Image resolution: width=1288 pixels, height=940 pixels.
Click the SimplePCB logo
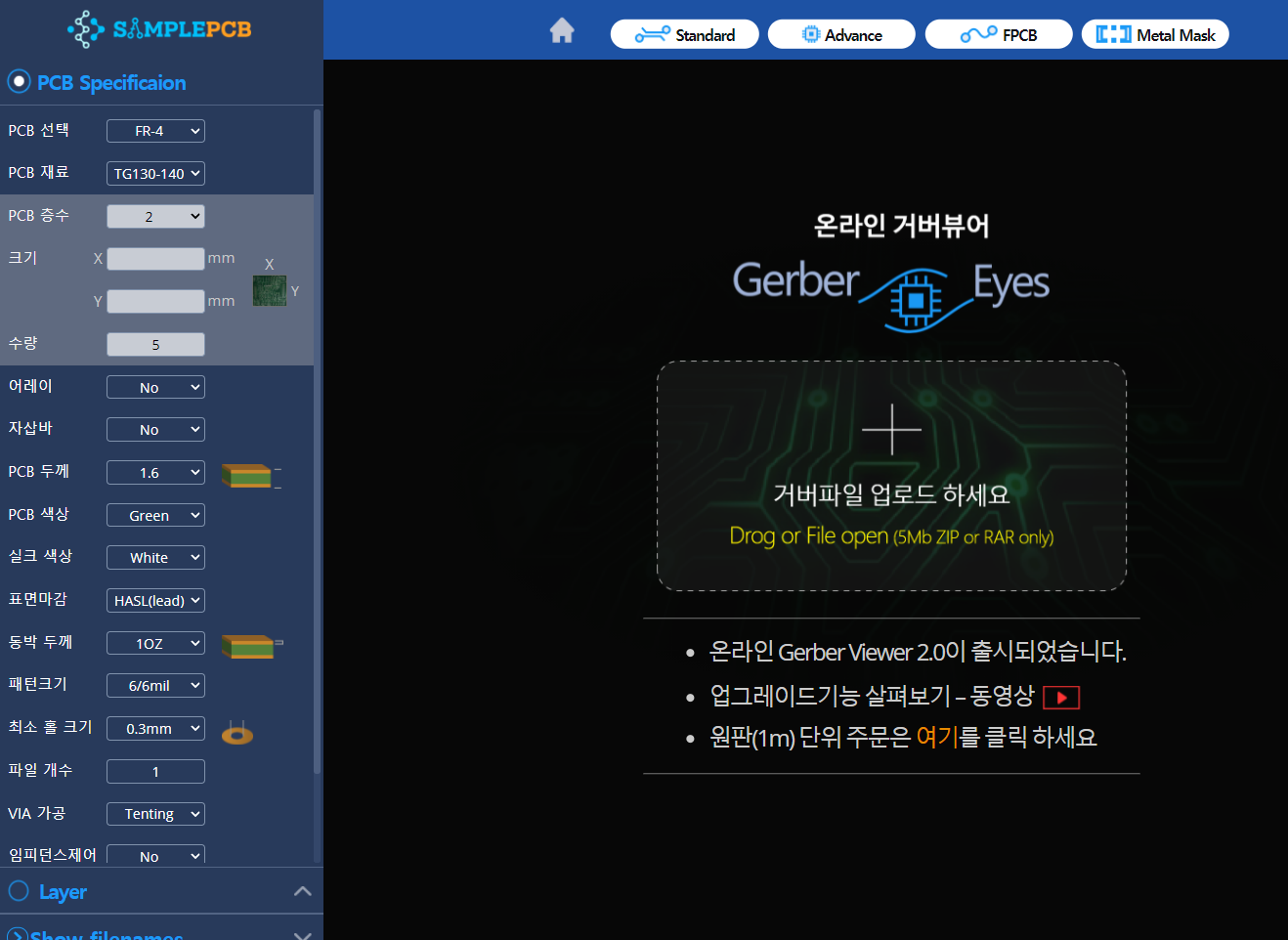(159, 29)
